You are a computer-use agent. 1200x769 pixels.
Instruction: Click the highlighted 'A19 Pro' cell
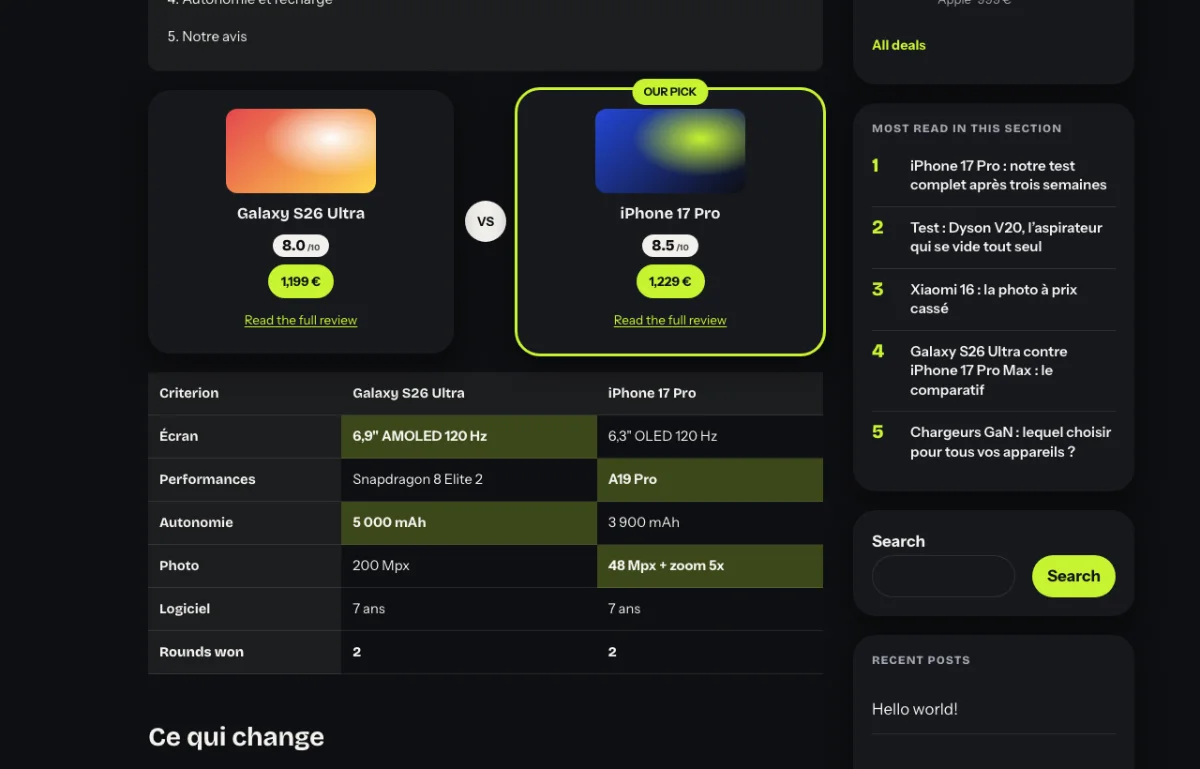(709, 480)
